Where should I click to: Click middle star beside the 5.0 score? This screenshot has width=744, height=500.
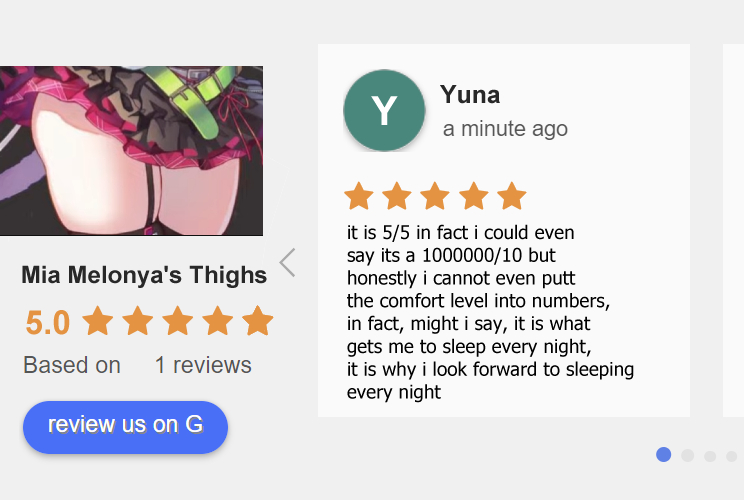(177, 322)
